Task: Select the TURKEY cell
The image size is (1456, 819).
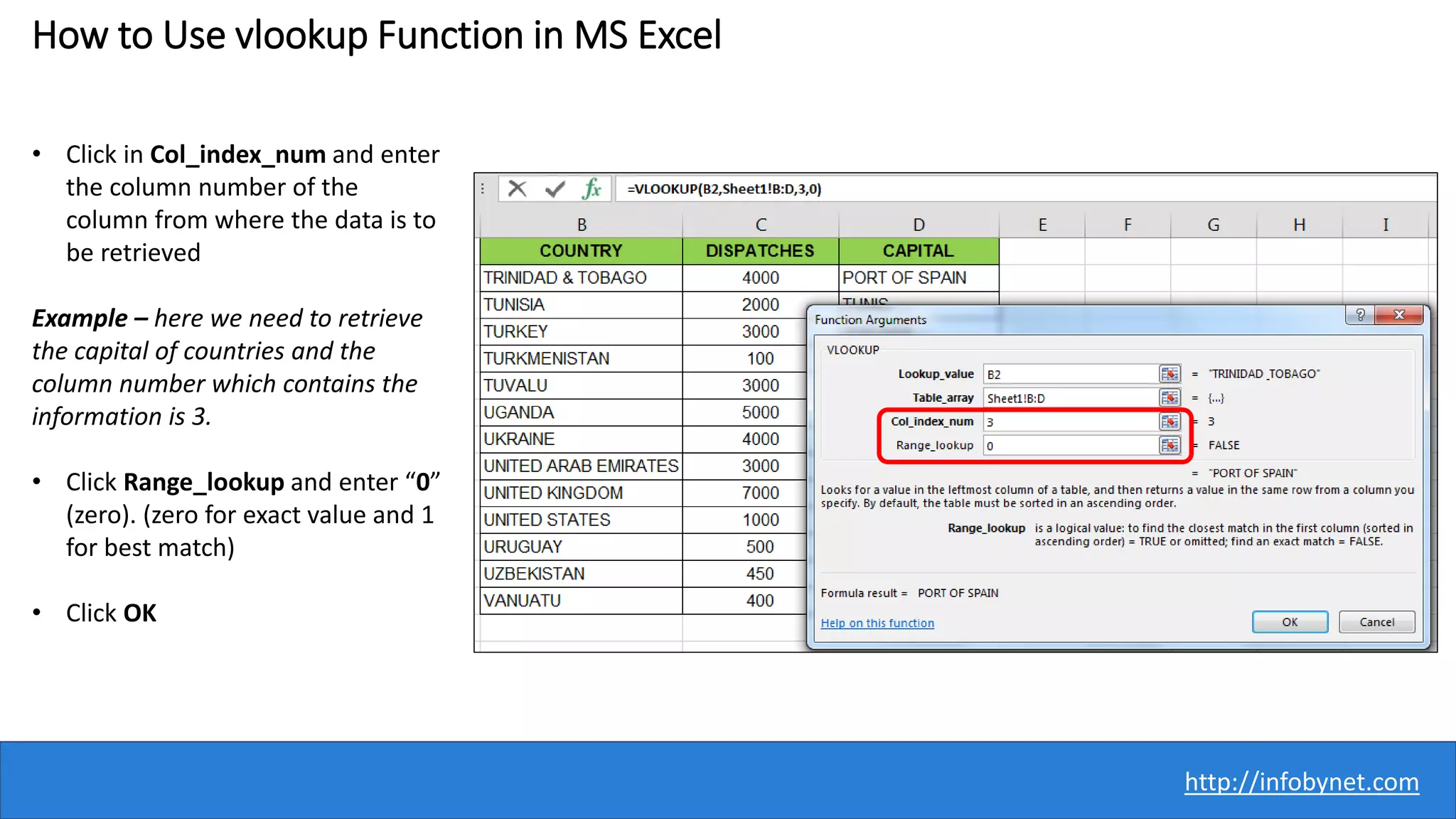Action: click(x=582, y=332)
